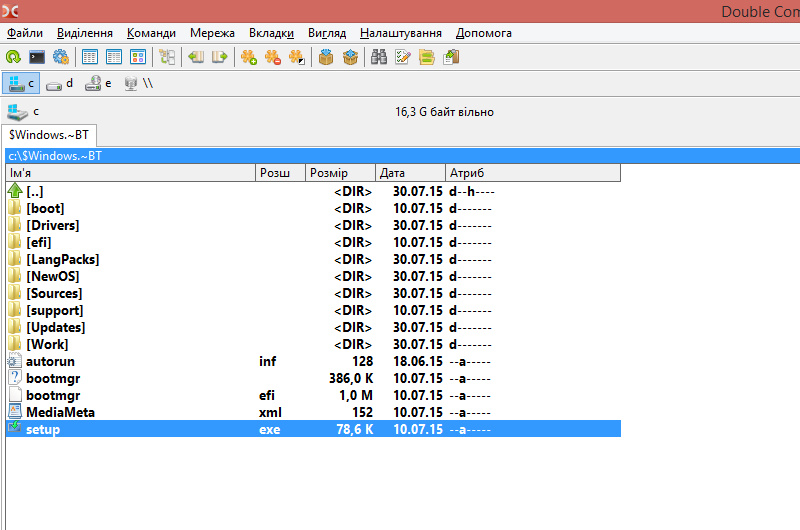
Task: Switch to thumbnails view icon
Action: point(138,57)
